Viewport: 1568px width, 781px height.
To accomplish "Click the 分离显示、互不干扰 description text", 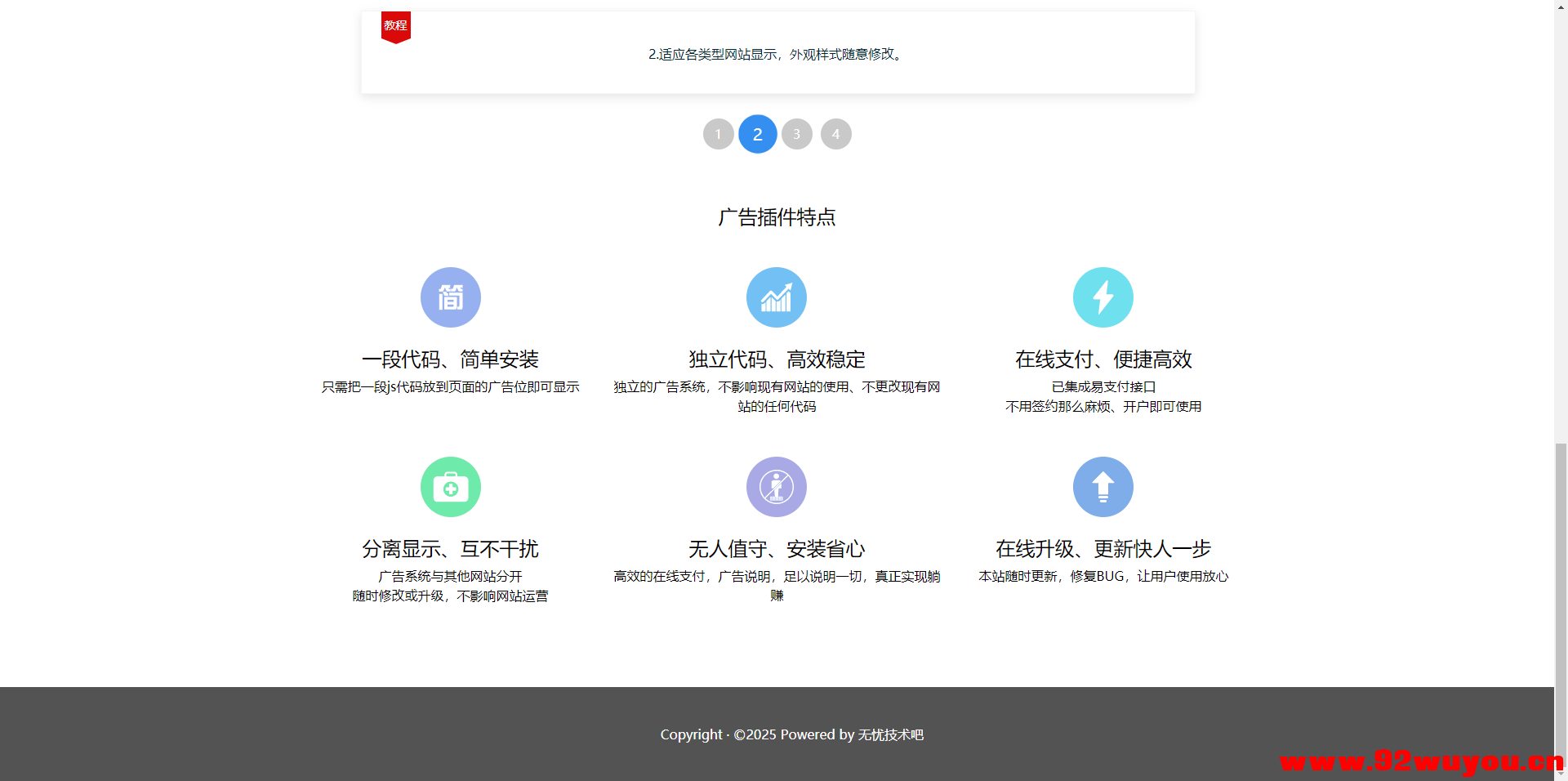I will point(450,586).
